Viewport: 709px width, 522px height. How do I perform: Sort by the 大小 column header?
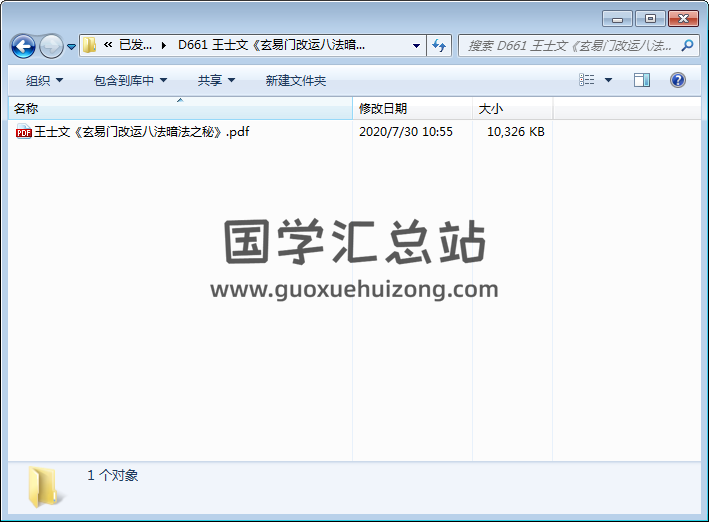pyautogui.click(x=512, y=109)
